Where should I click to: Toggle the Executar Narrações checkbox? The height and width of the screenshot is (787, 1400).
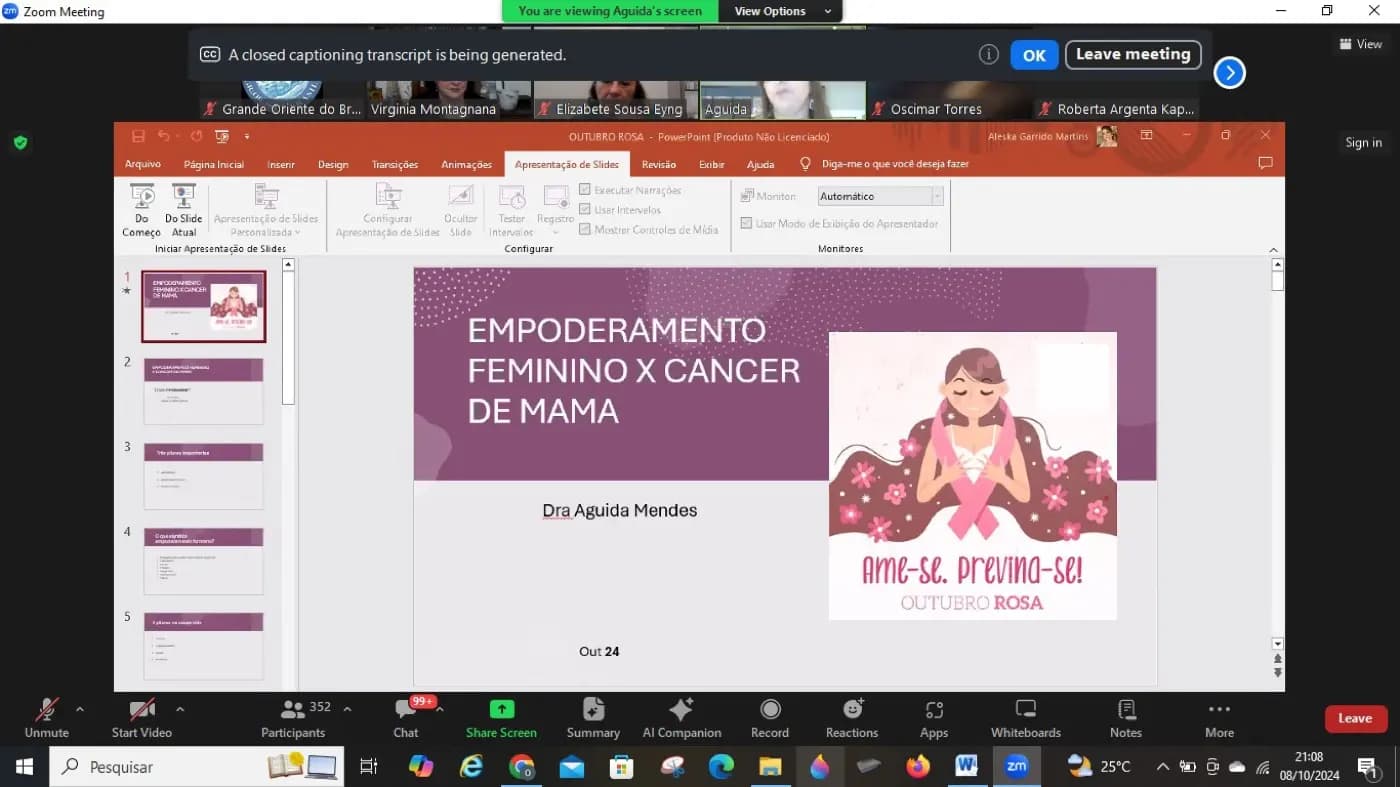point(585,190)
